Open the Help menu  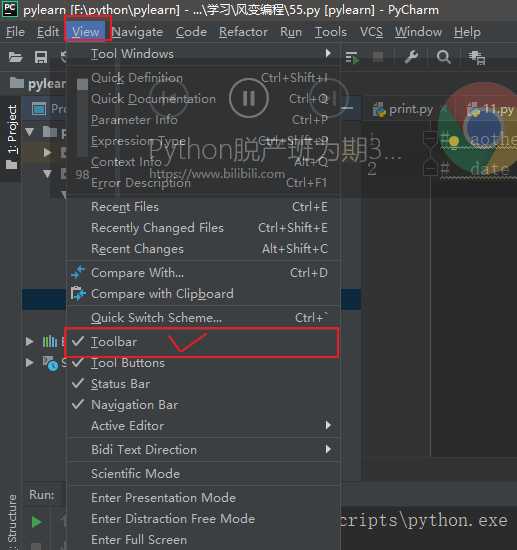(x=467, y=32)
